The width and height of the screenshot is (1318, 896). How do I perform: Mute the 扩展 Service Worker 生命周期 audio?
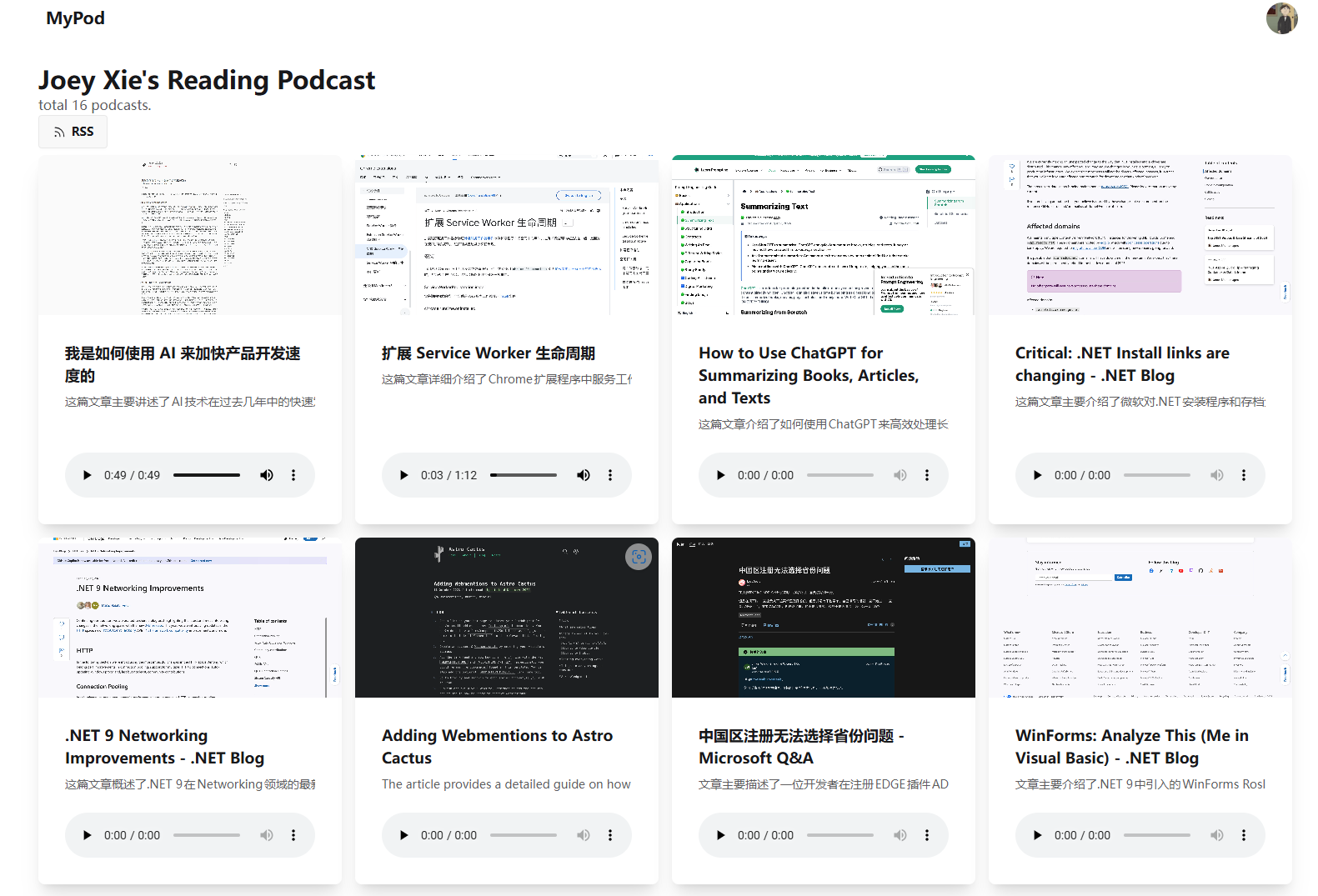pos(584,475)
